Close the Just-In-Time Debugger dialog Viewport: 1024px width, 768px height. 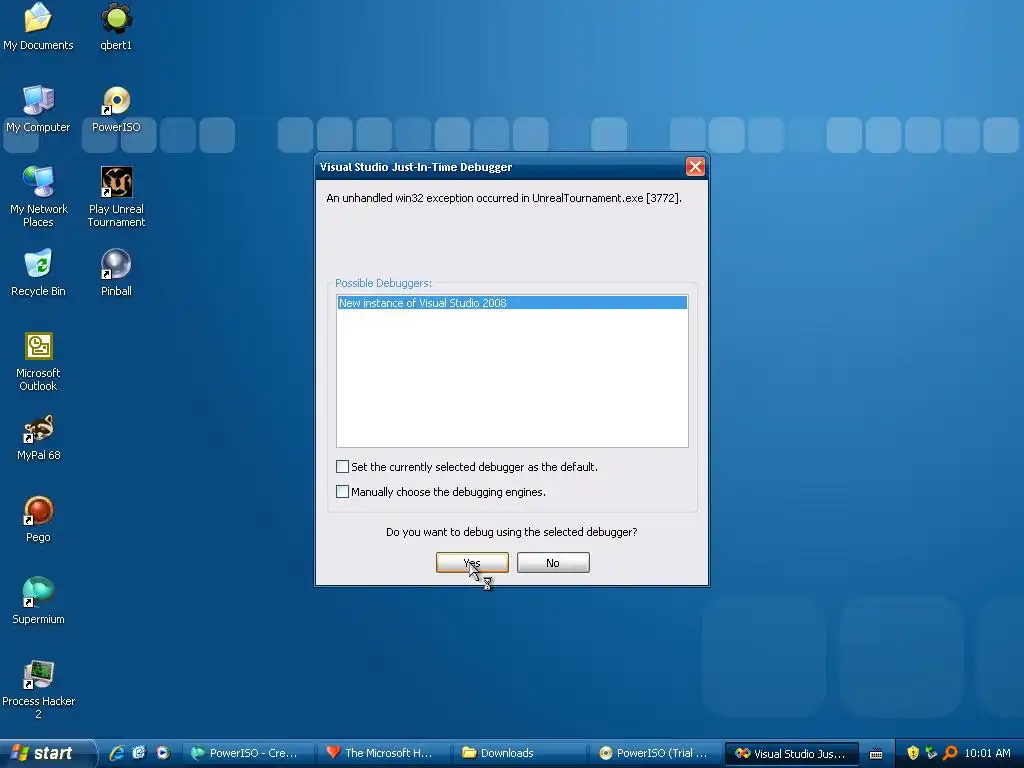(x=695, y=167)
